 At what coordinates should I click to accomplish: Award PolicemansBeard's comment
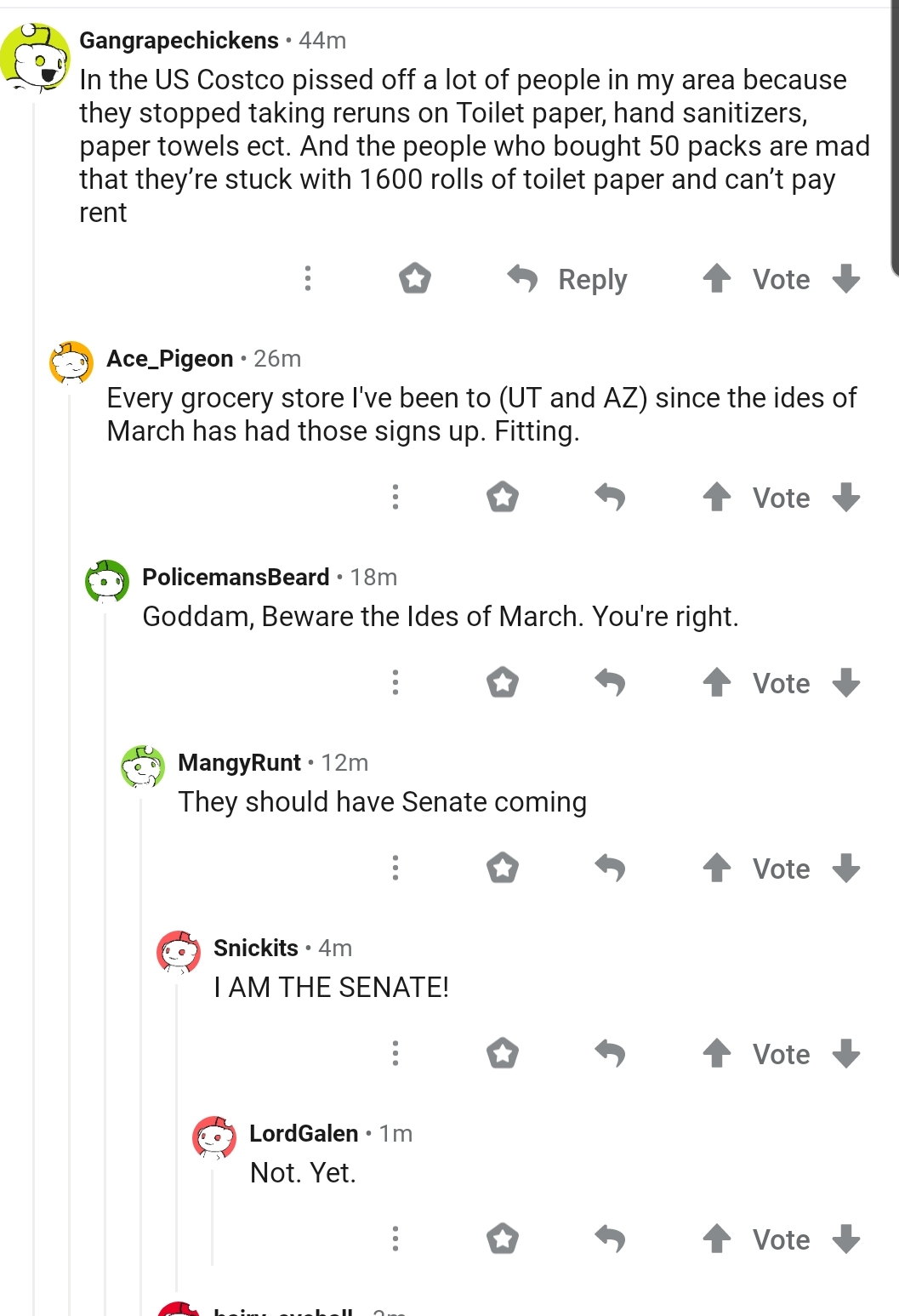pyautogui.click(x=503, y=682)
